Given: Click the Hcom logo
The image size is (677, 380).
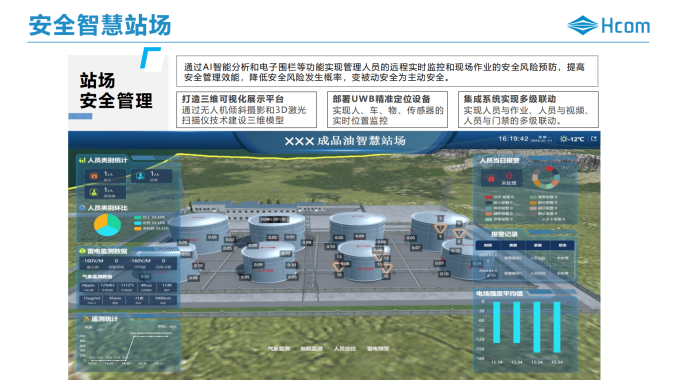Looking at the screenshot, I should (x=608, y=25).
